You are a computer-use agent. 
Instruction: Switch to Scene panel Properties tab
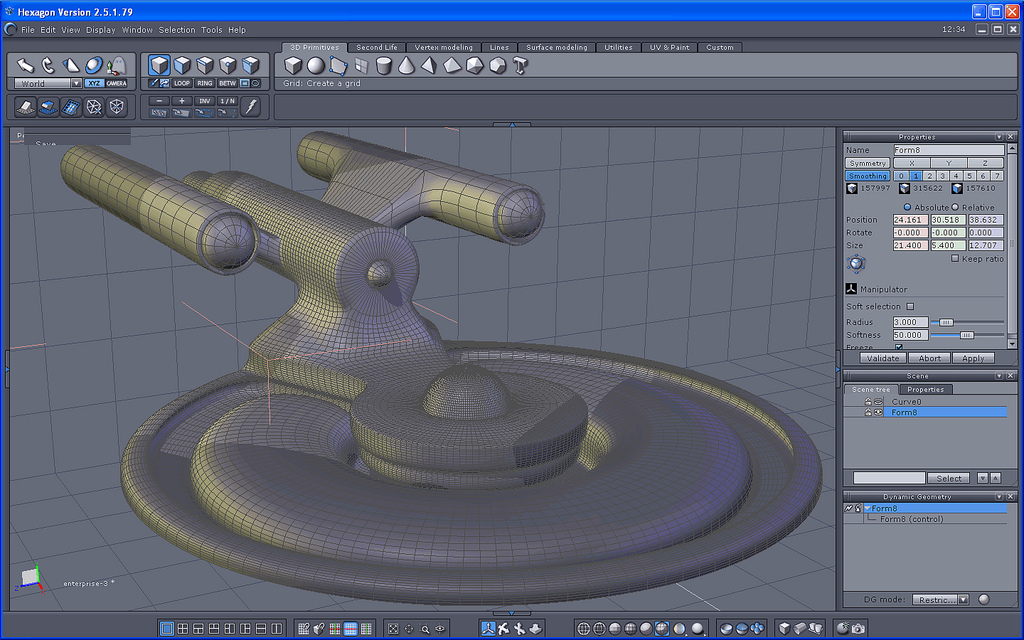pos(925,389)
